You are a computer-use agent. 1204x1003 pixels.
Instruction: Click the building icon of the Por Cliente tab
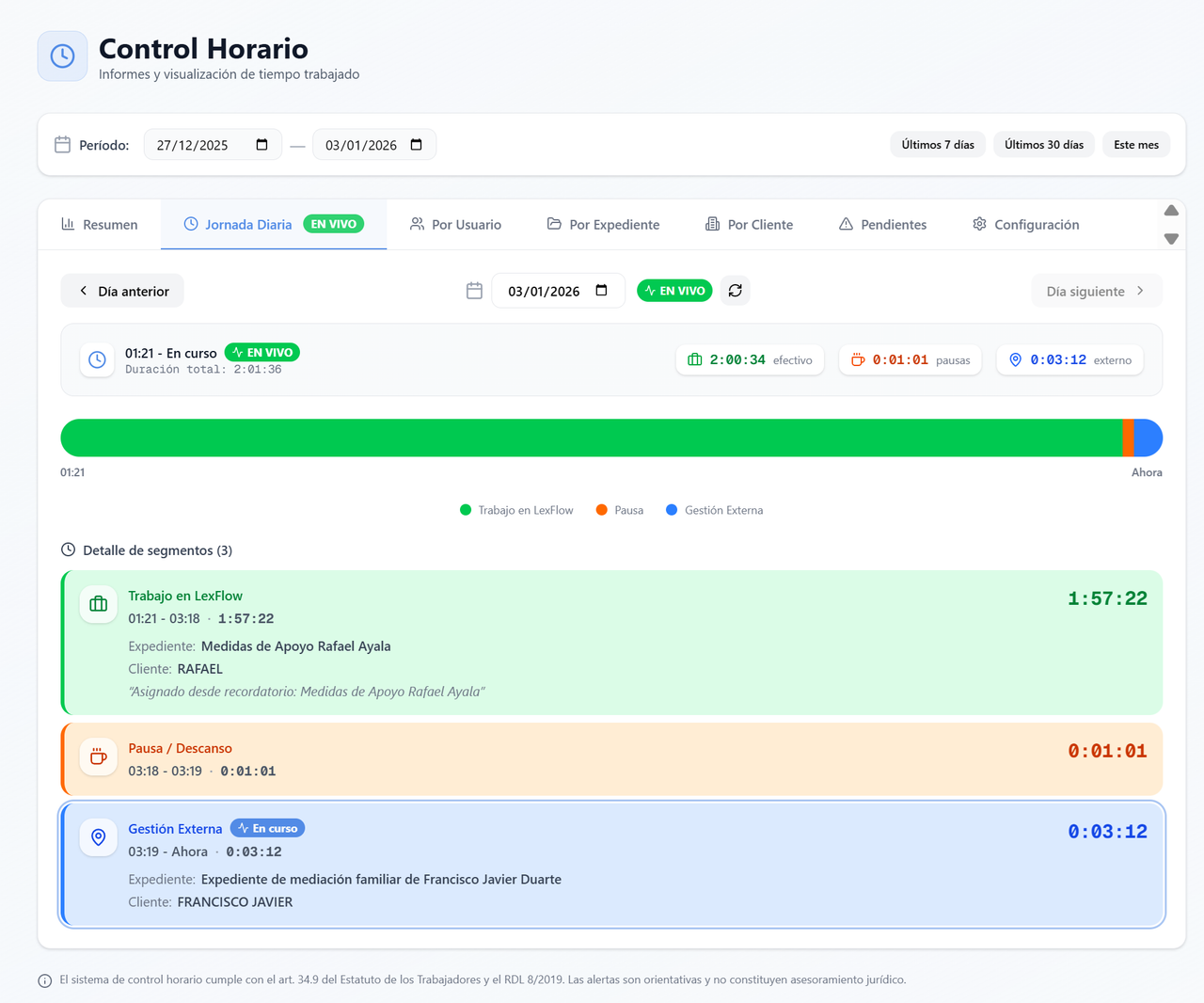712,224
